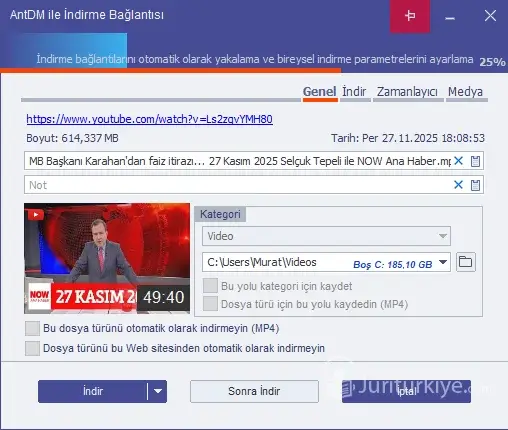The image size is (508, 430).
Task: Minimize the AntDM dialog window
Action: coord(450,16)
